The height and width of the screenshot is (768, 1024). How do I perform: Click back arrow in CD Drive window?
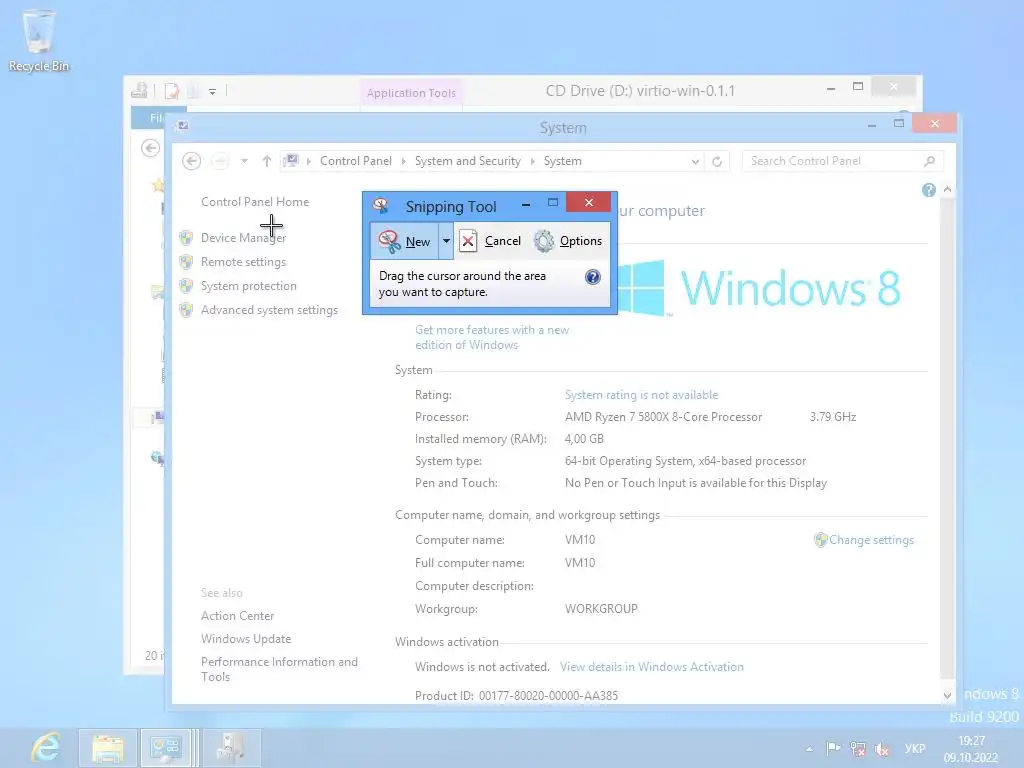coord(150,148)
